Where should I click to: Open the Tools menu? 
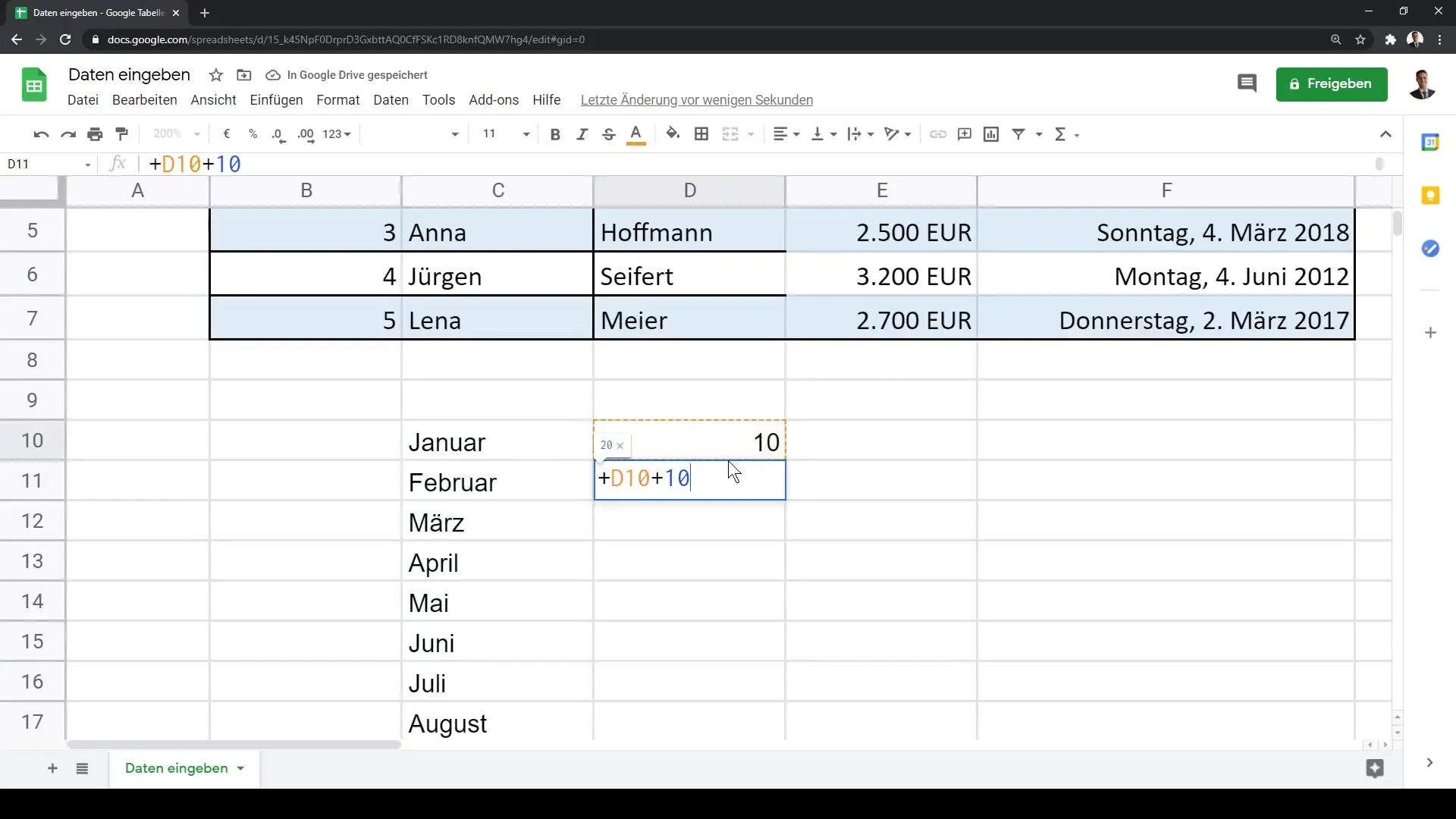point(438,100)
